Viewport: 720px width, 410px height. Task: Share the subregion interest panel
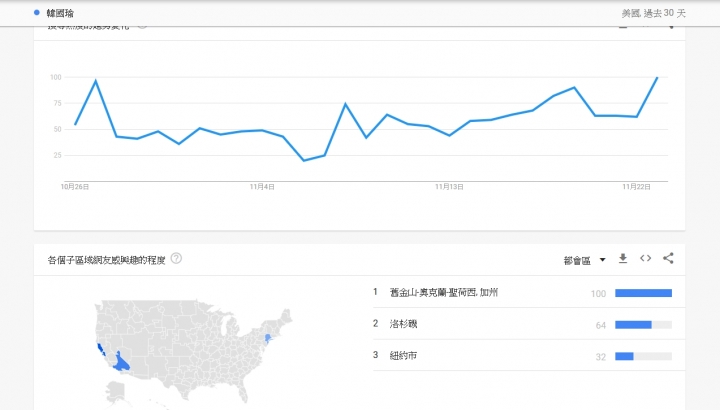pos(668,258)
